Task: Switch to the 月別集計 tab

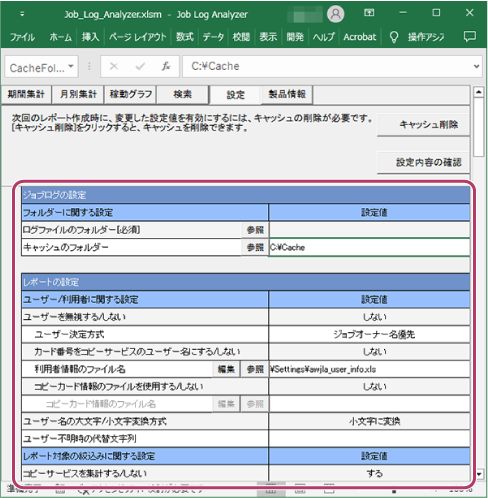Action: point(78,94)
